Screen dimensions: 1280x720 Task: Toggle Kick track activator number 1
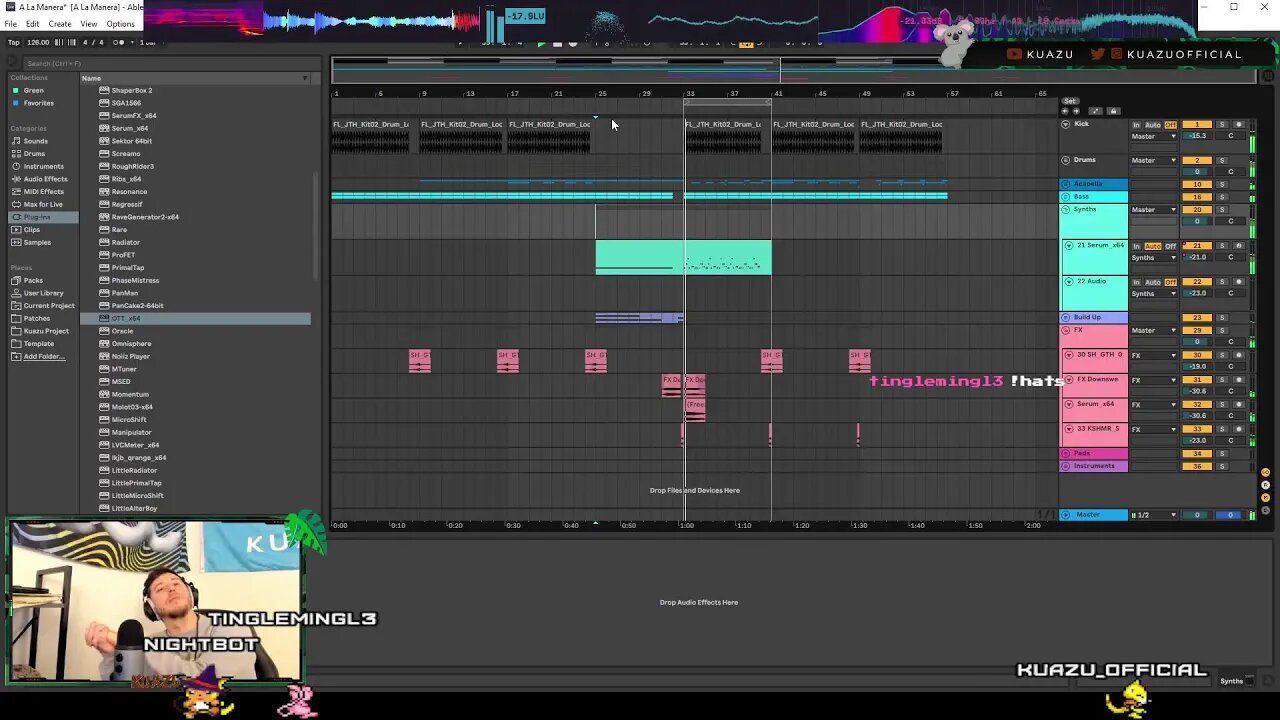(x=1197, y=125)
